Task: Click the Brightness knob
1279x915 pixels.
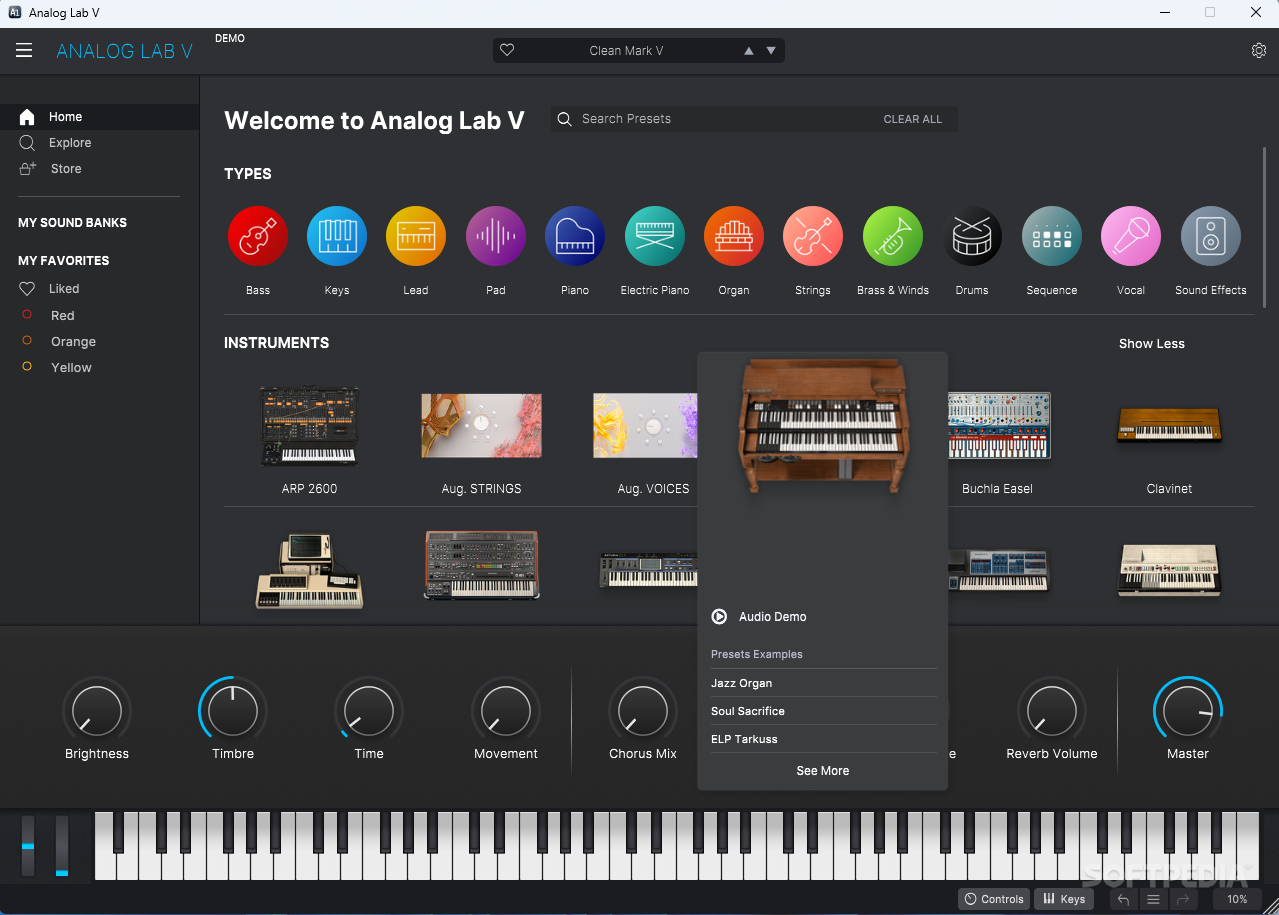Action: coord(97,711)
